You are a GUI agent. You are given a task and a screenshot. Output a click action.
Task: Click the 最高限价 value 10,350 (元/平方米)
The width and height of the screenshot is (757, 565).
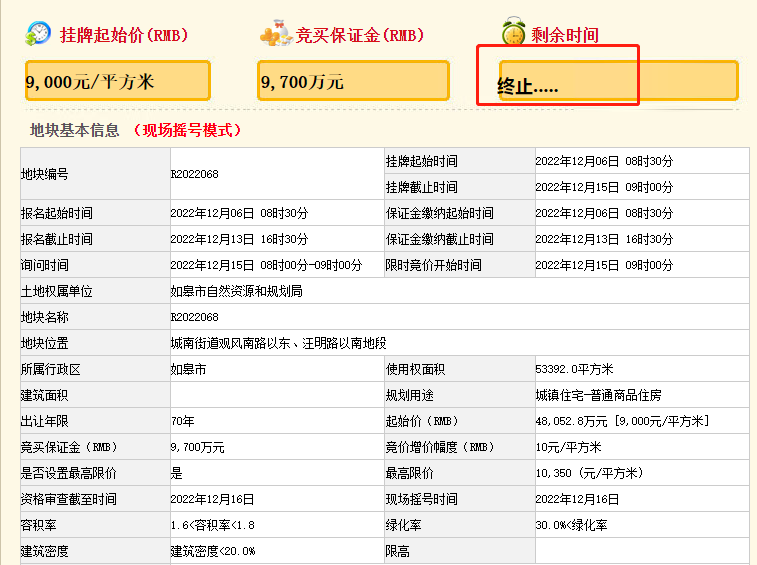click(x=589, y=473)
